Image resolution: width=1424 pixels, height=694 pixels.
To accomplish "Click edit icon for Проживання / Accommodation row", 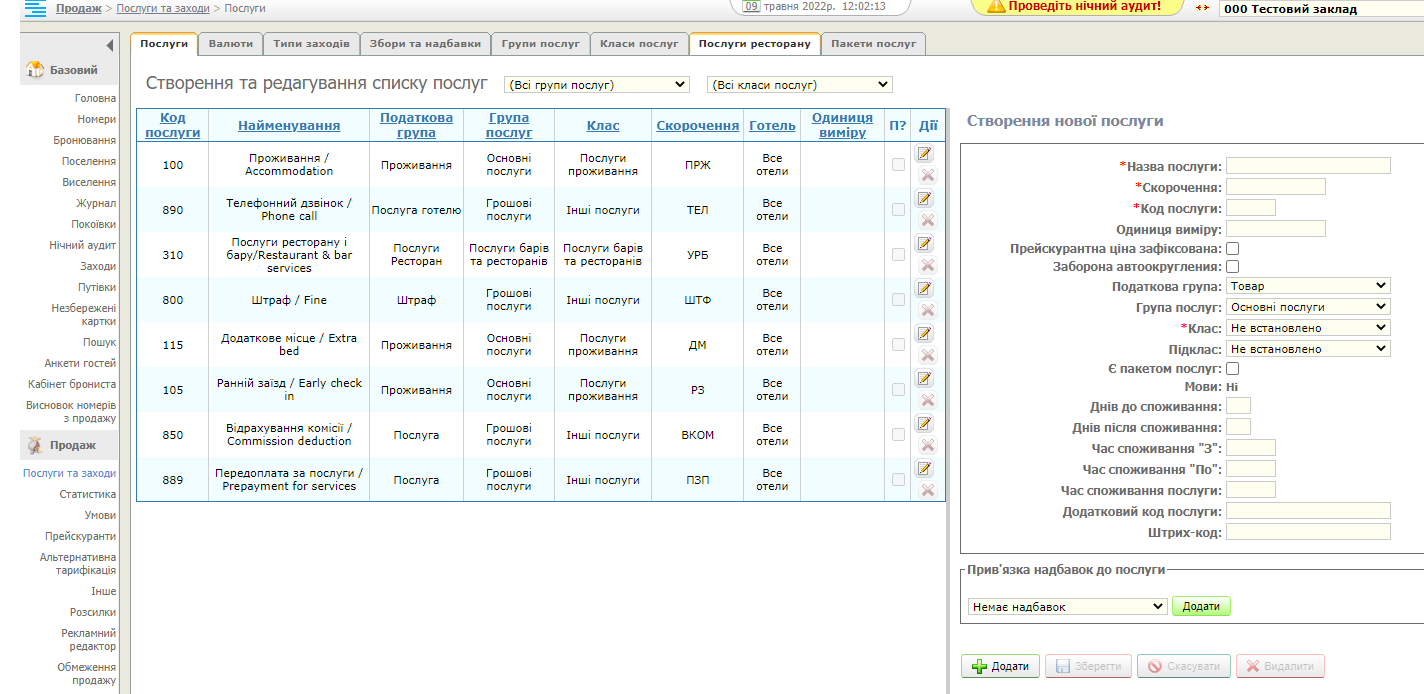I will [x=925, y=154].
